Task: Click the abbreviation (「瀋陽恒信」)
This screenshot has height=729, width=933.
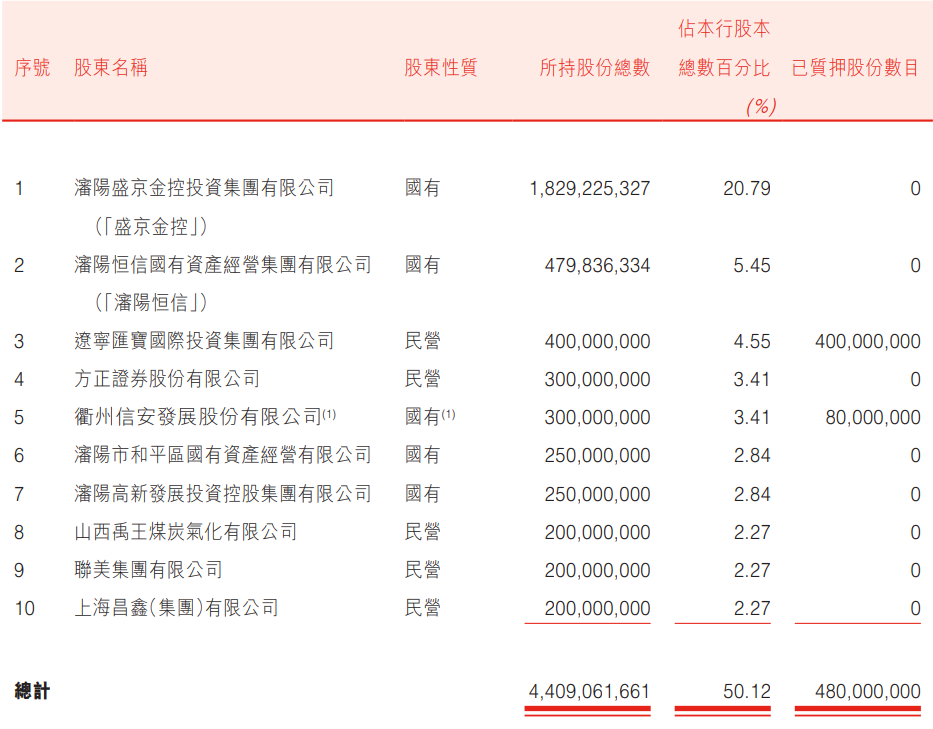Action: coord(151,303)
